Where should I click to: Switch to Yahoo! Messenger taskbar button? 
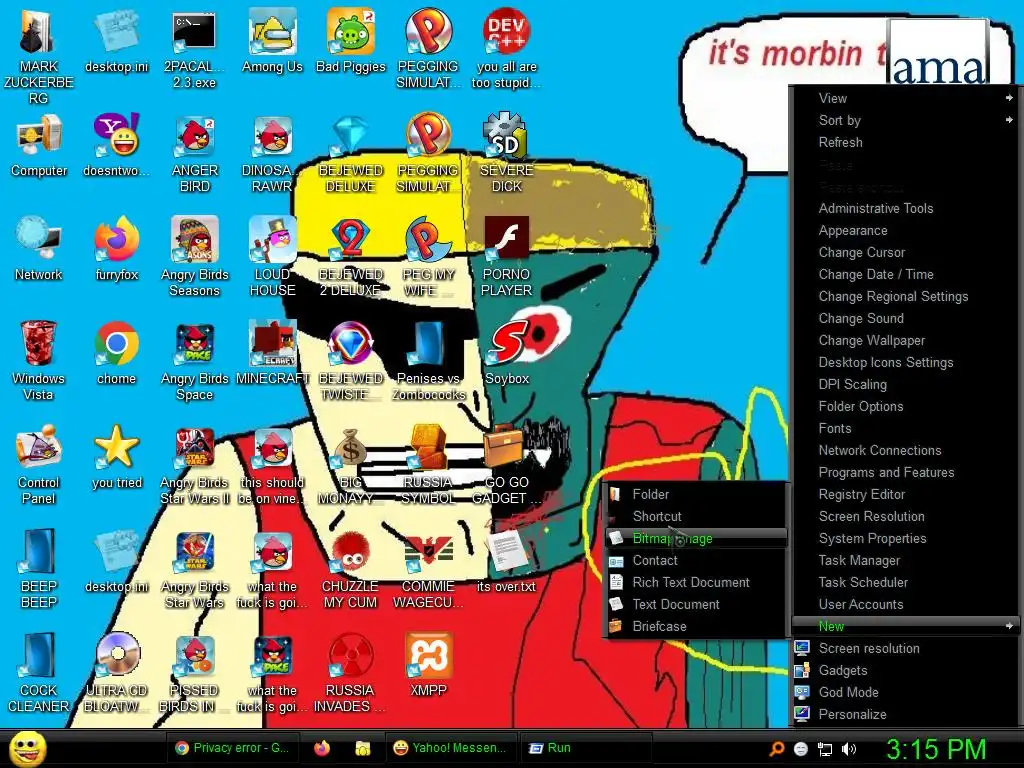coord(451,748)
